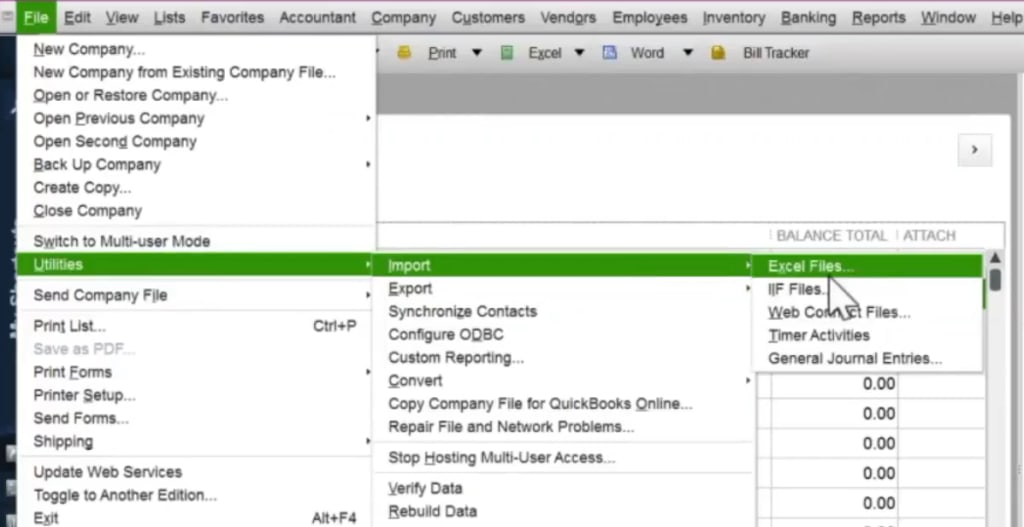Open the Banking menu
Viewport: 1024px width, 527px height.
808,18
